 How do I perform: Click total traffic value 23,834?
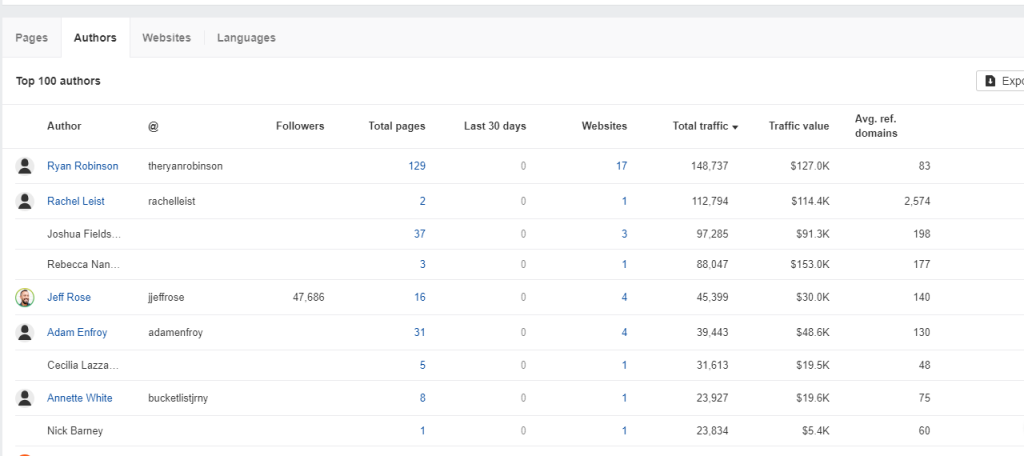[x=712, y=431]
